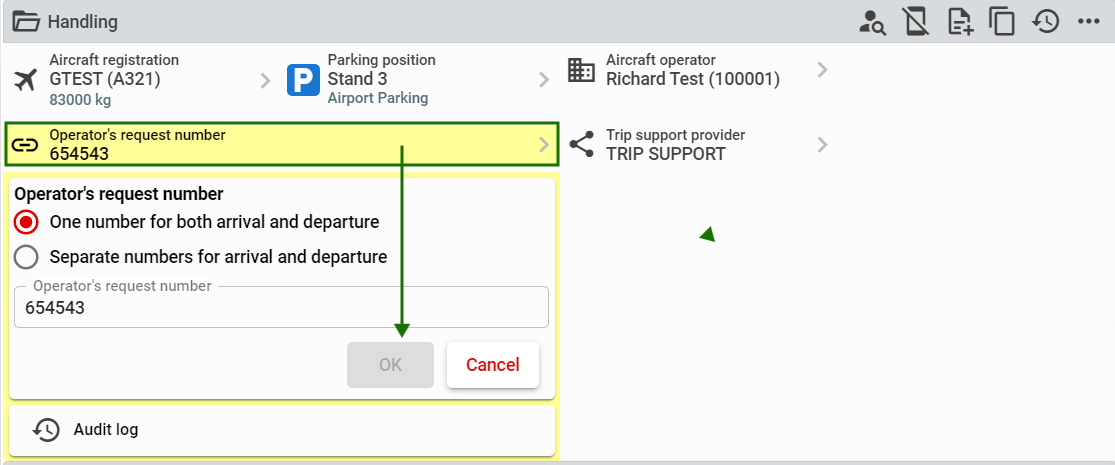Click the share icon beside Trip support provider

[x=581, y=144]
